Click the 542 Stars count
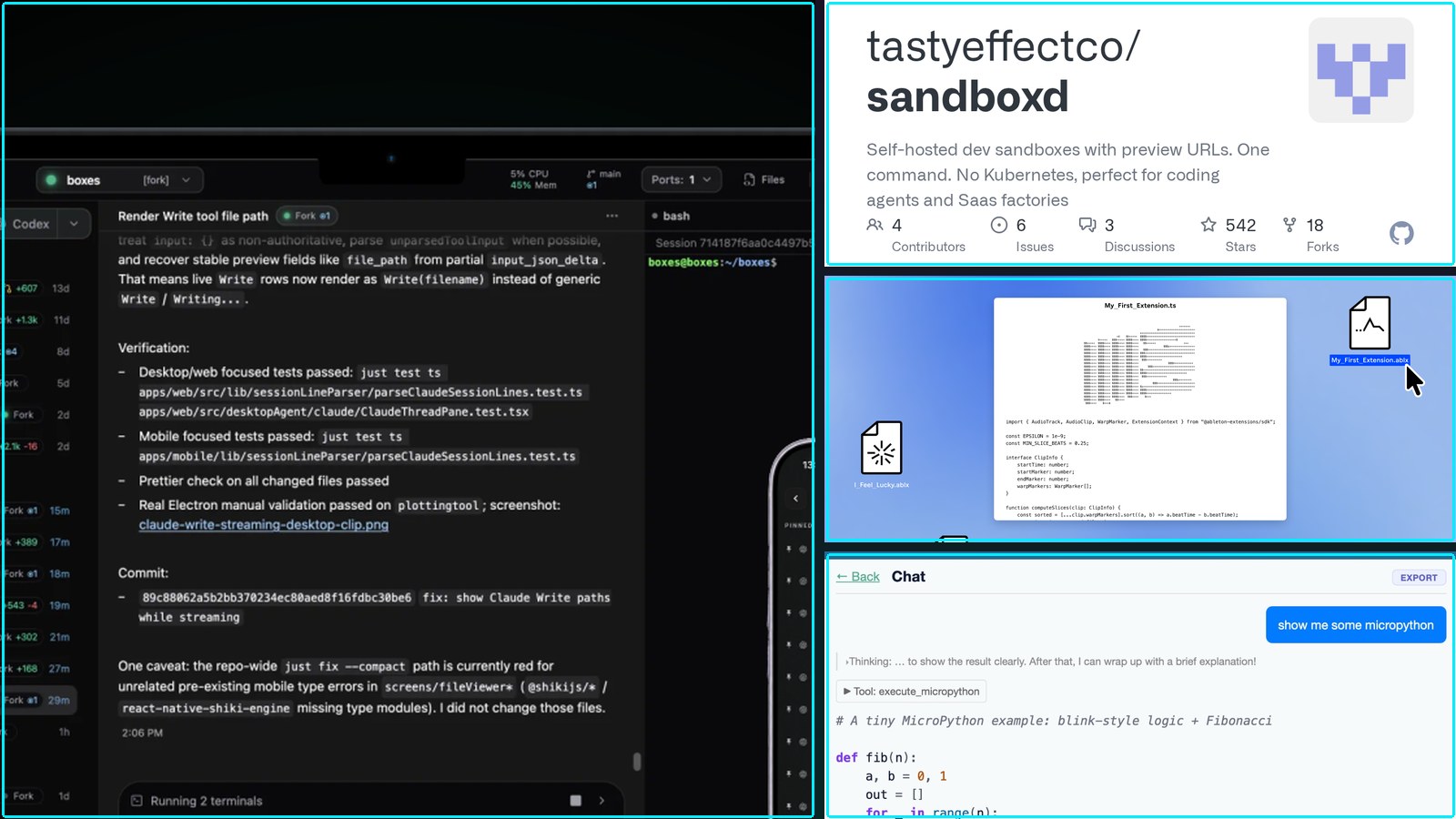This screenshot has width=1456, height=819. tap(1240, 225)
